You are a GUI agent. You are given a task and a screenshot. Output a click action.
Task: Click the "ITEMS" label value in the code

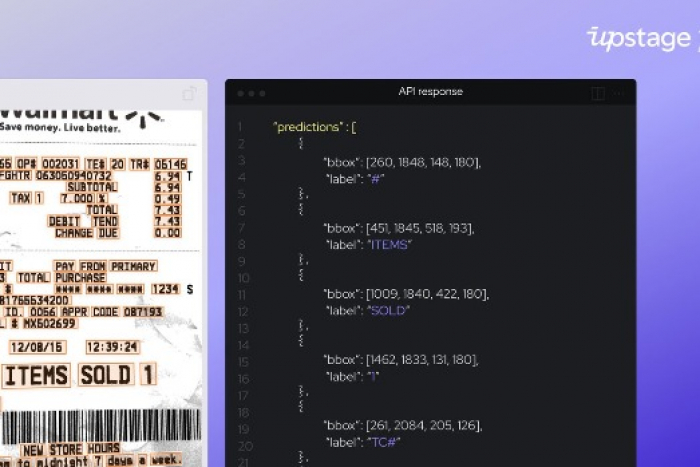tap(389, 245)
